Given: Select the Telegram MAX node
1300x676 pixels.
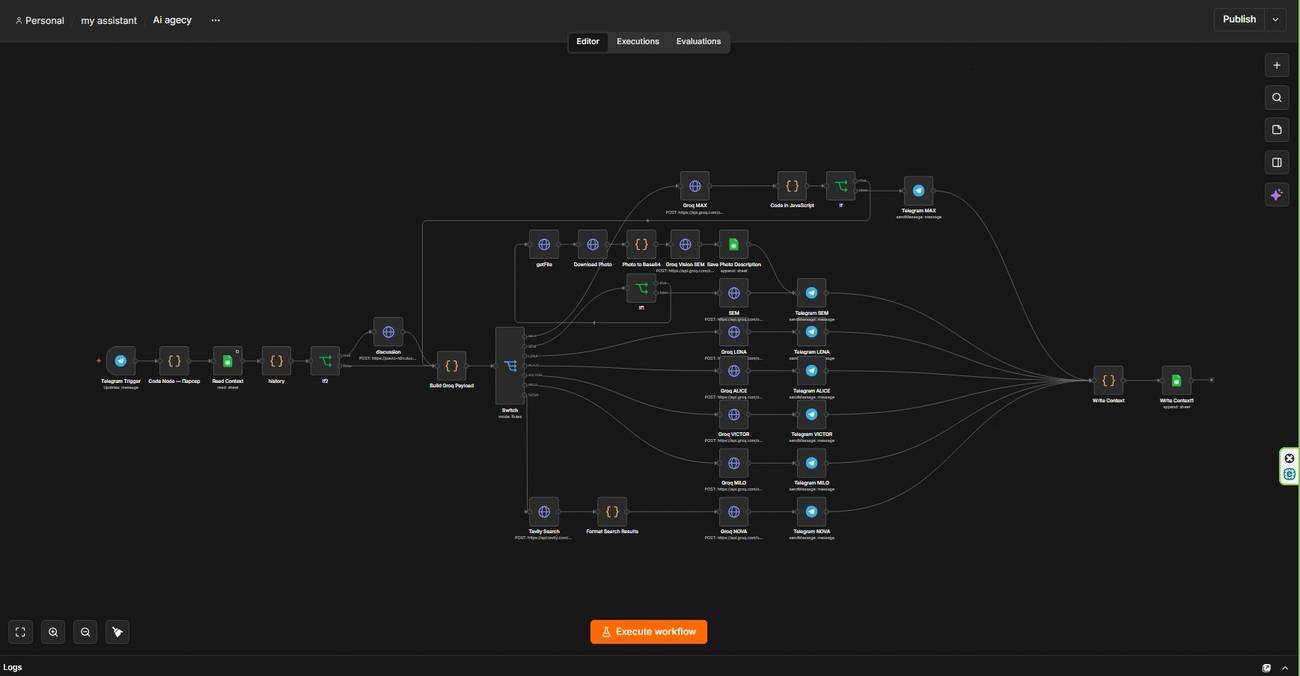Looking at the screenshot, I should click(x=918, y=191).
